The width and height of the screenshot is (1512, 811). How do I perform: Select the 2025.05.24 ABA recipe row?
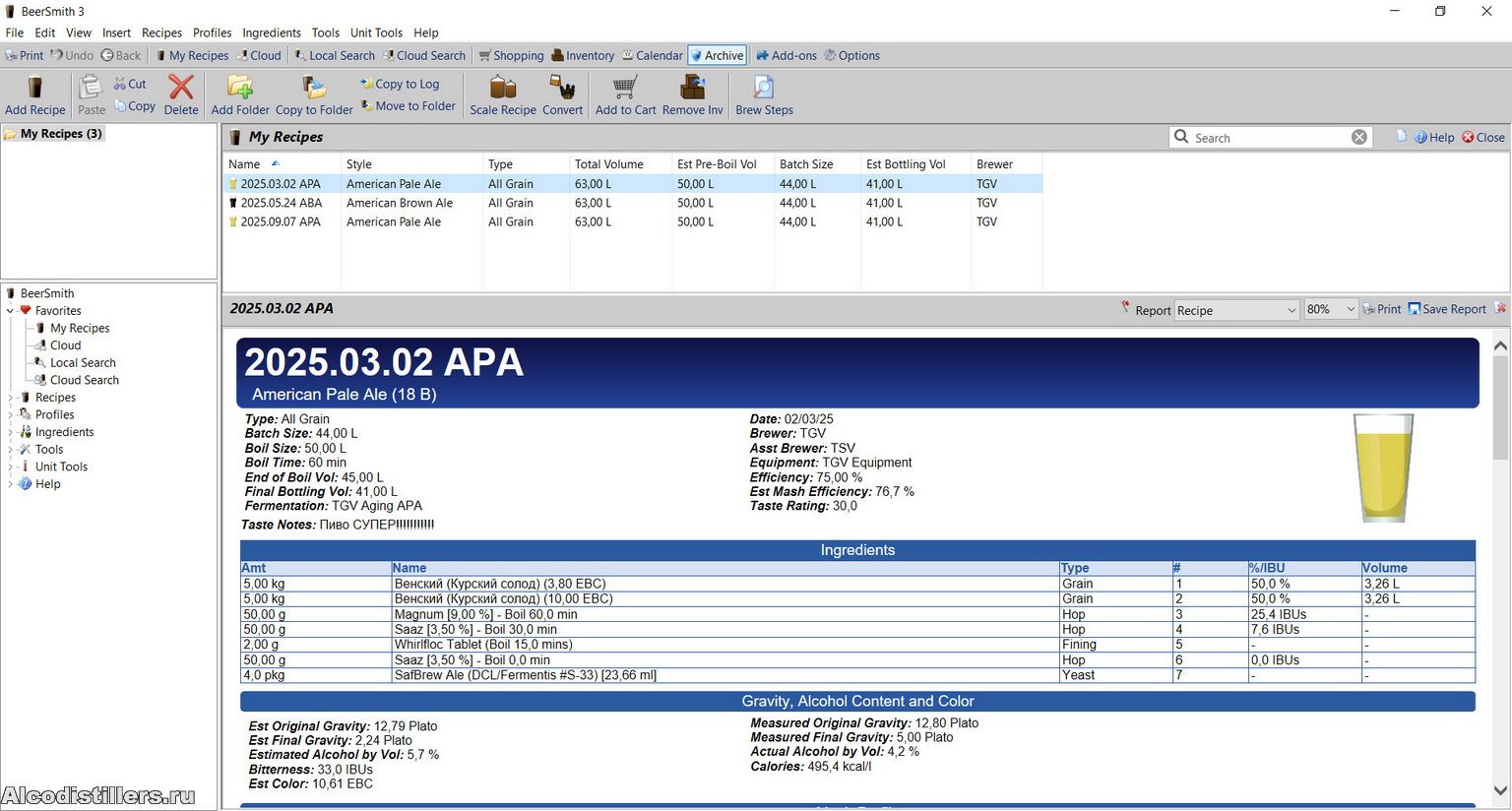click(282, 203)
